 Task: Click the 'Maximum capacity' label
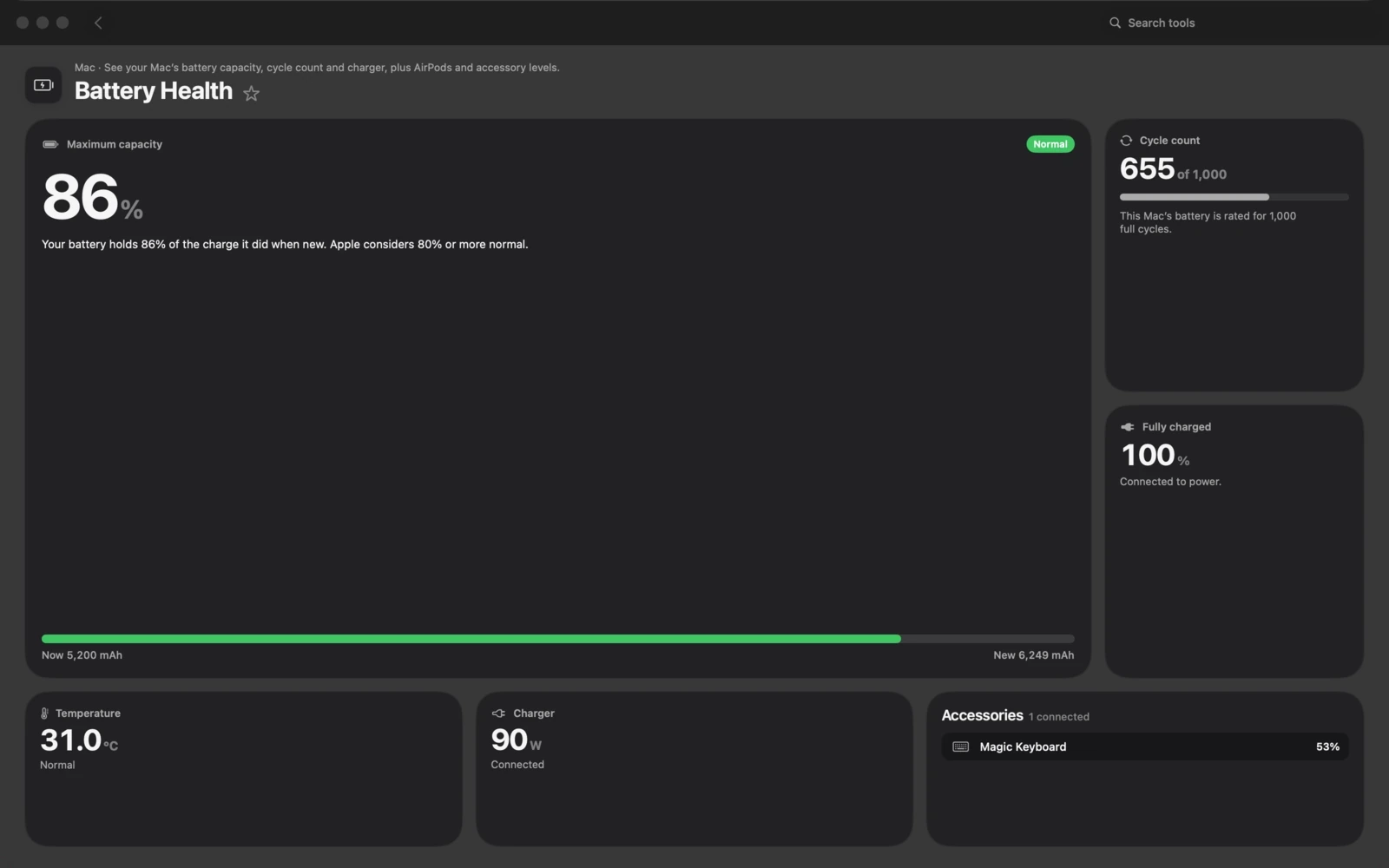coord(115,144)
